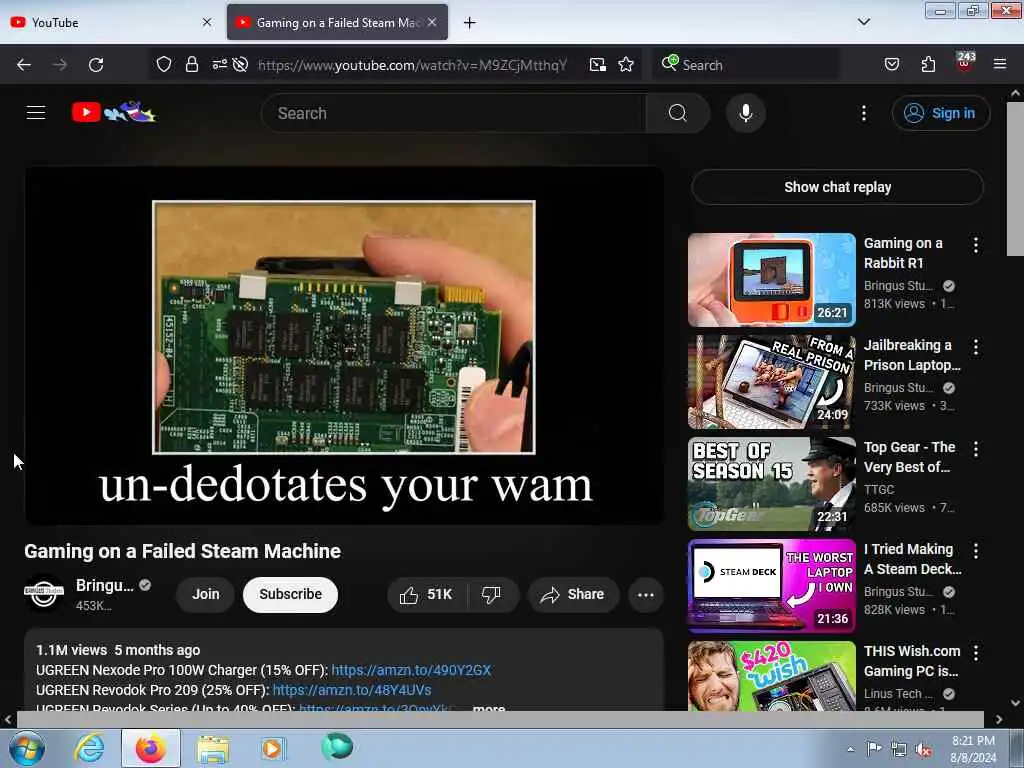Open the site permissions icon in address bar
The height and width of the screenshot is (768, 1024).
219,64
